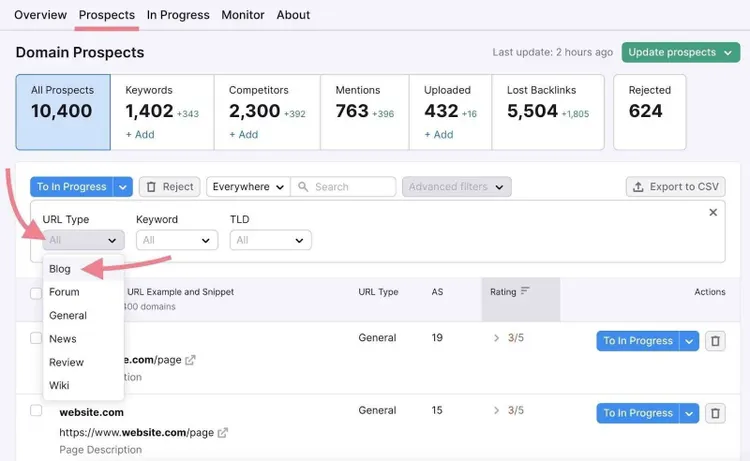Check the first prospect row checkbox
Image resolution: width=750 pixels, height=461 pixels.
tap(36, 338)
